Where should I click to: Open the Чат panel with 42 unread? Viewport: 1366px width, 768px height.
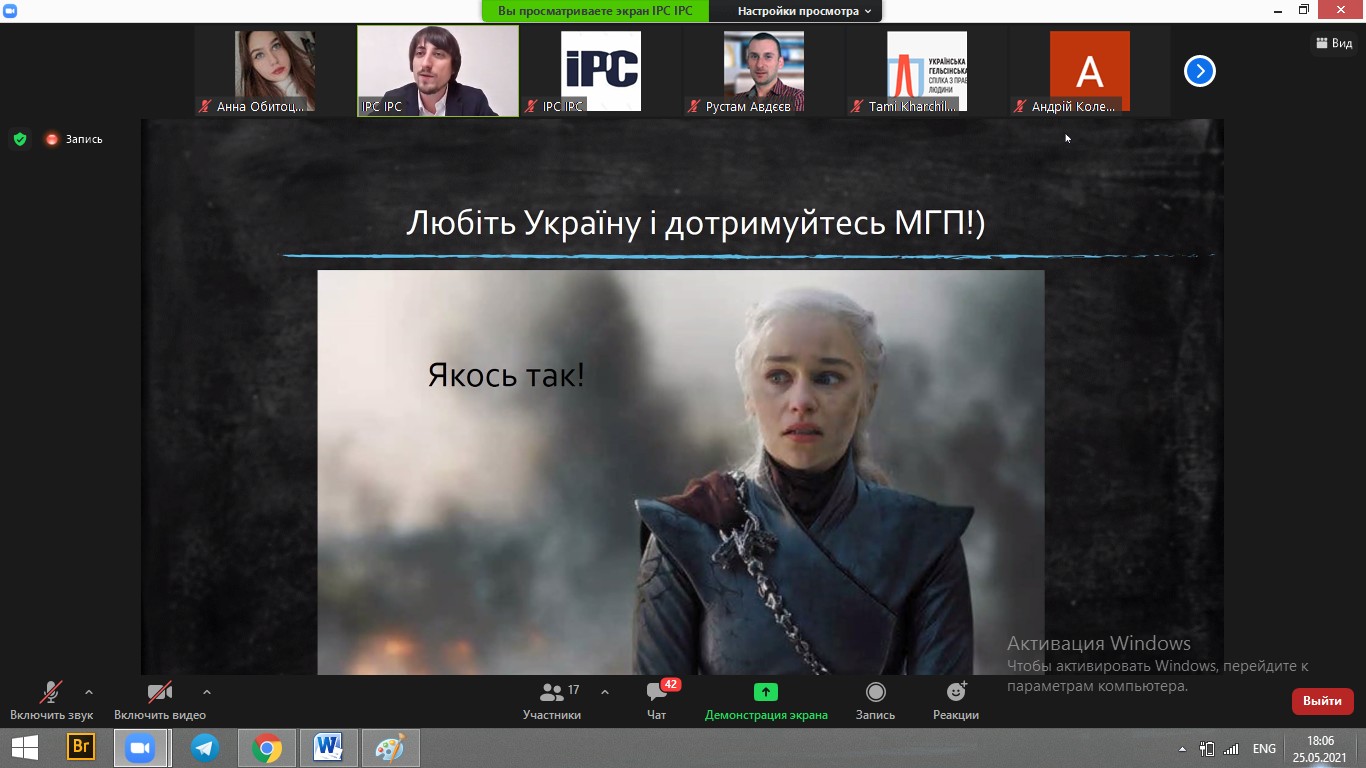pyautogui.click(x=657, y=700)
